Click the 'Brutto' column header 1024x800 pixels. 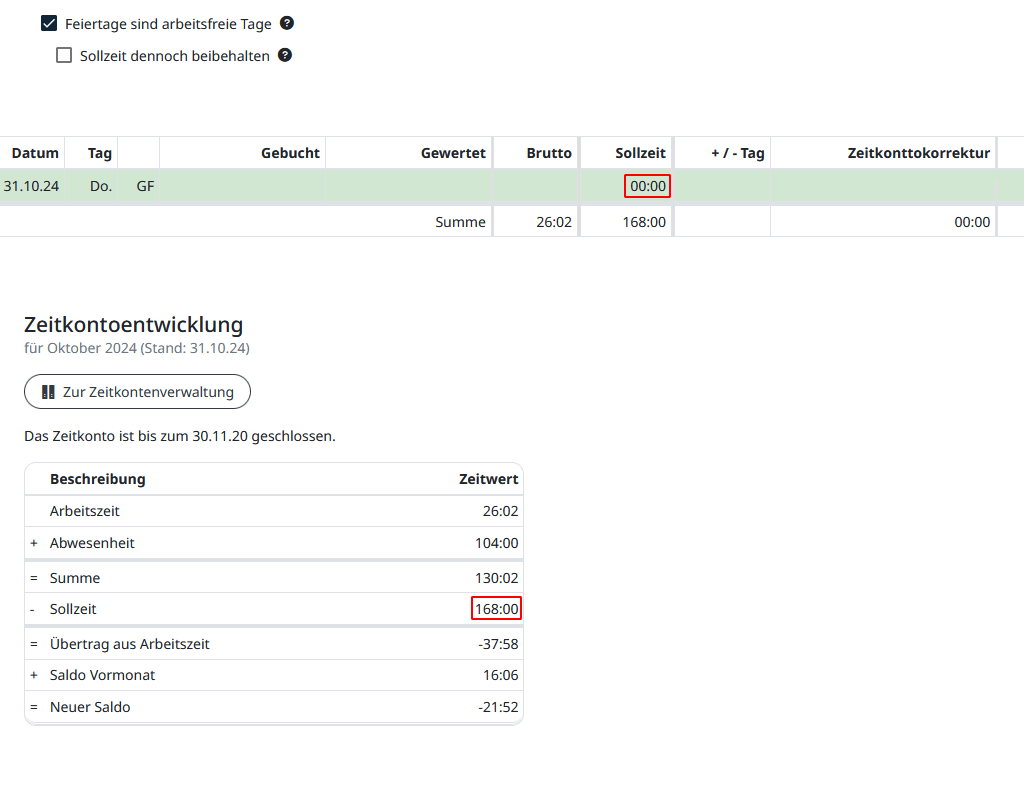click(549, 153)
